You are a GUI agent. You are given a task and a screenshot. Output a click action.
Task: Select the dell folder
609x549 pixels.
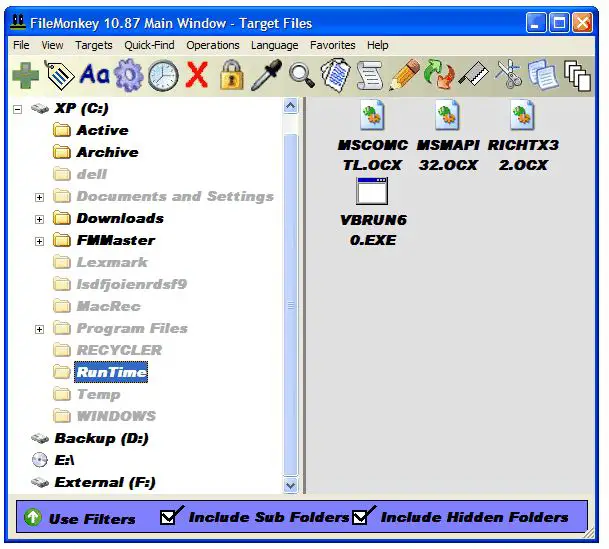pos(92,174)
